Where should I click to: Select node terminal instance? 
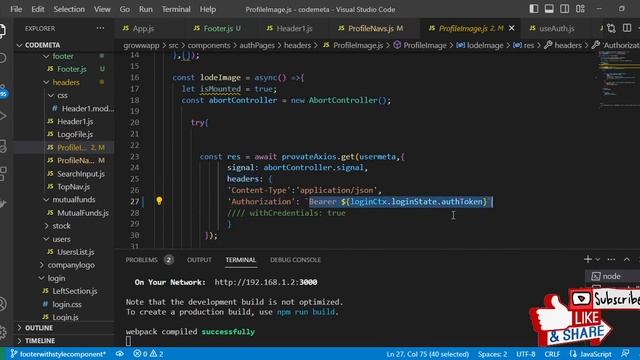612,276
